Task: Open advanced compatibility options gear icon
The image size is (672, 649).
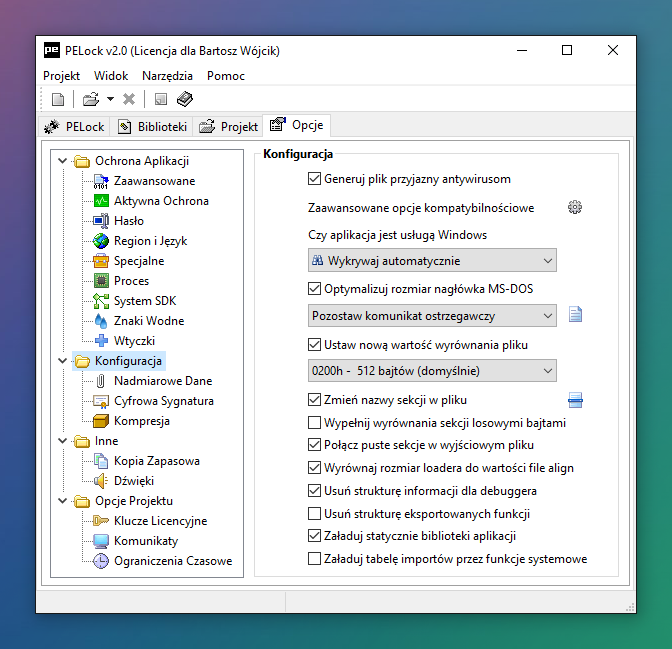Action: point(574,208)
